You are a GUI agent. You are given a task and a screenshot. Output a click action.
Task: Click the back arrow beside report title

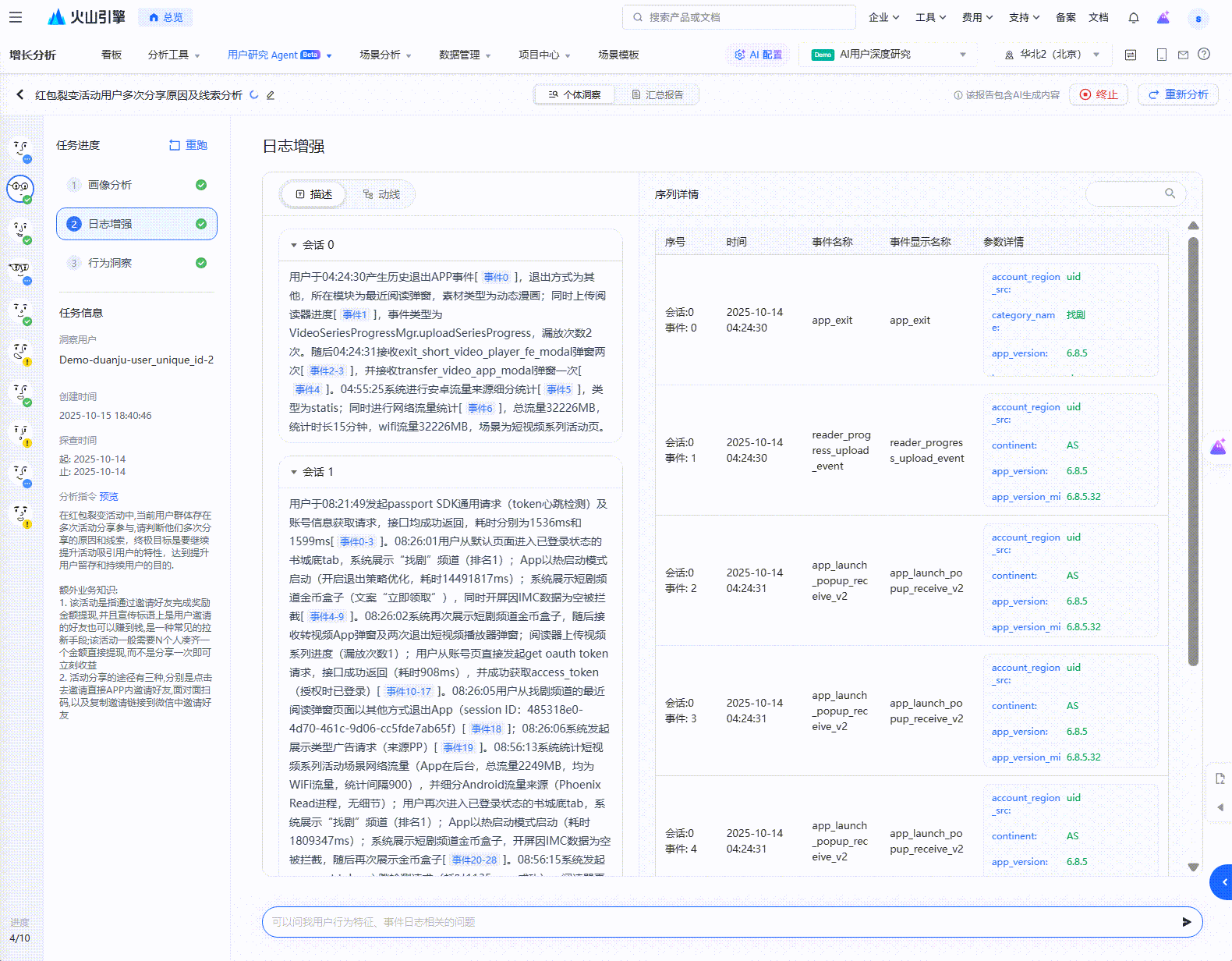coord(20,94)
